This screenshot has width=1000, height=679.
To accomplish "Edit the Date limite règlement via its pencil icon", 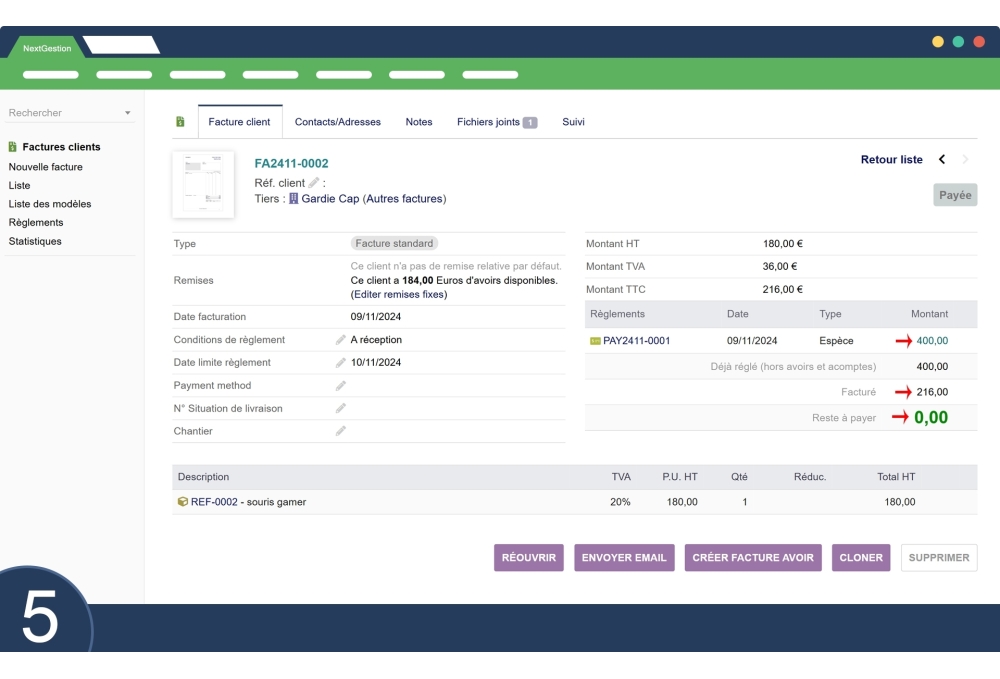I will [342, 362].
